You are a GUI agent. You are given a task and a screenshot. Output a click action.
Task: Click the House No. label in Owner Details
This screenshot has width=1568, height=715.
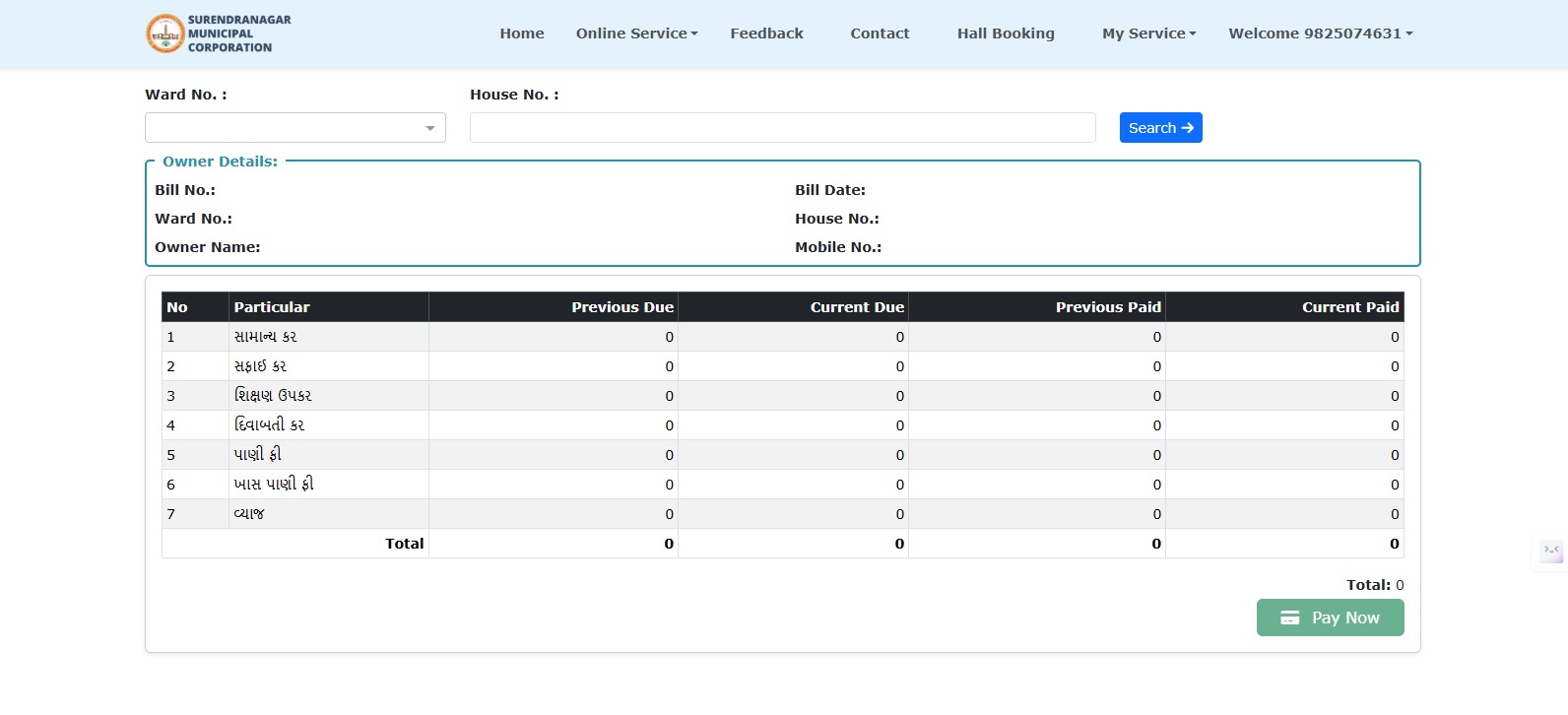[837, 219]
